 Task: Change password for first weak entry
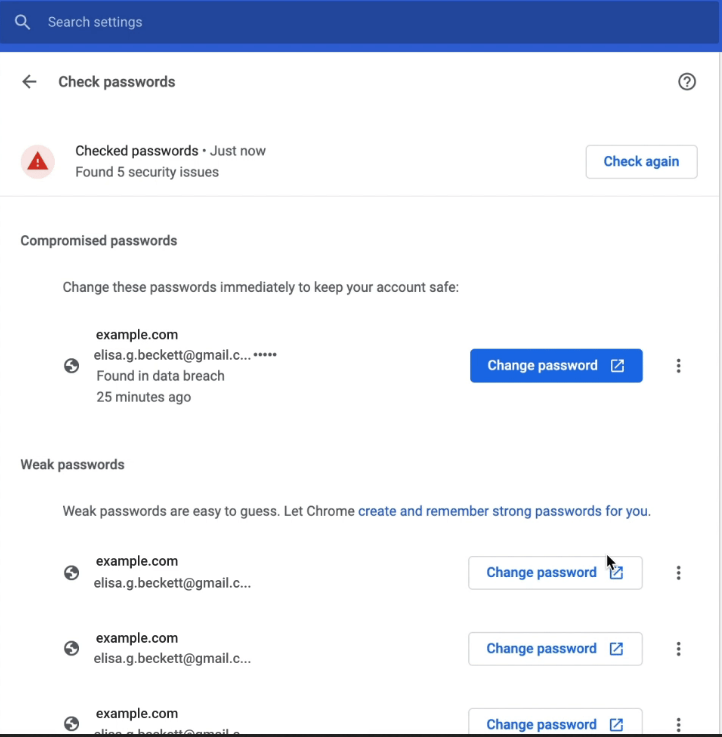(555, 573)
